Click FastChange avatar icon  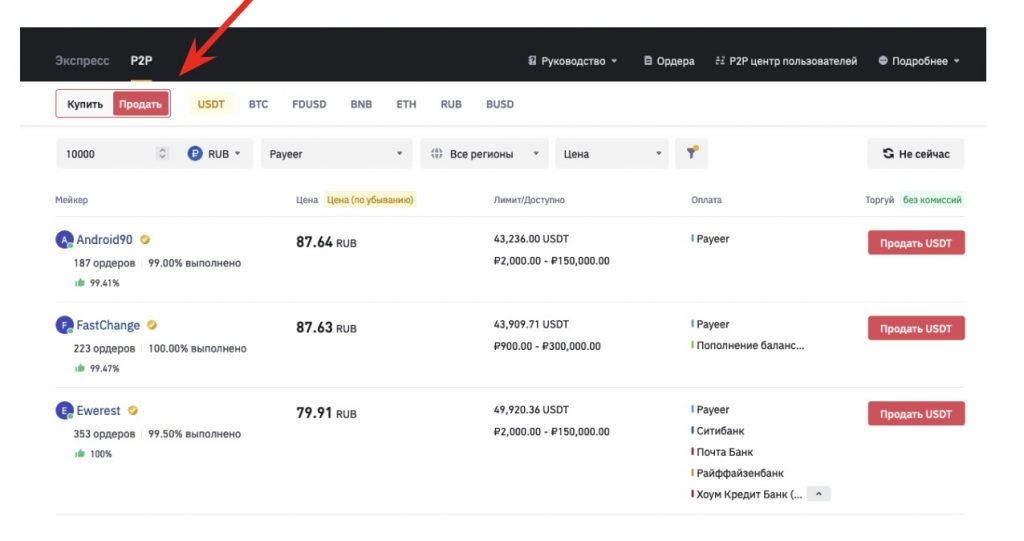[64, 325]
